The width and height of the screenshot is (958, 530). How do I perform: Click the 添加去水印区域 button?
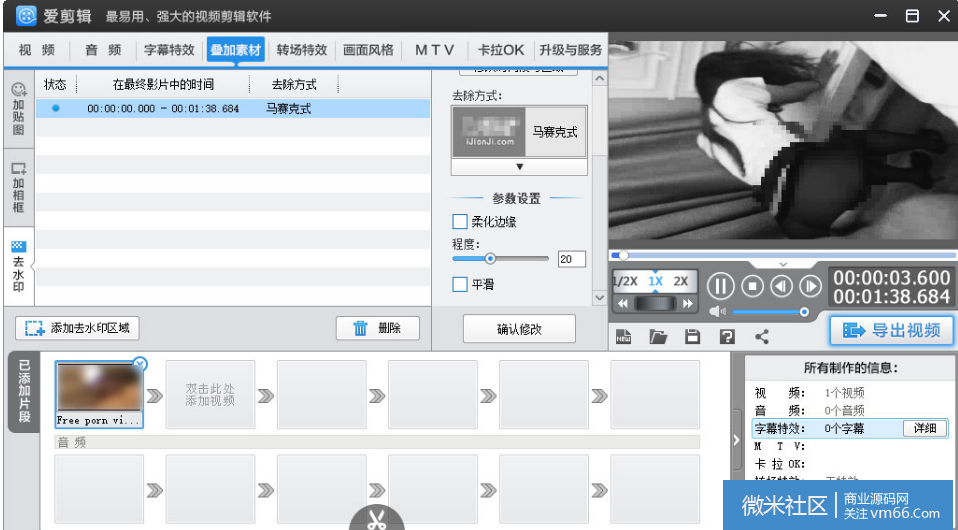point(78,328)
